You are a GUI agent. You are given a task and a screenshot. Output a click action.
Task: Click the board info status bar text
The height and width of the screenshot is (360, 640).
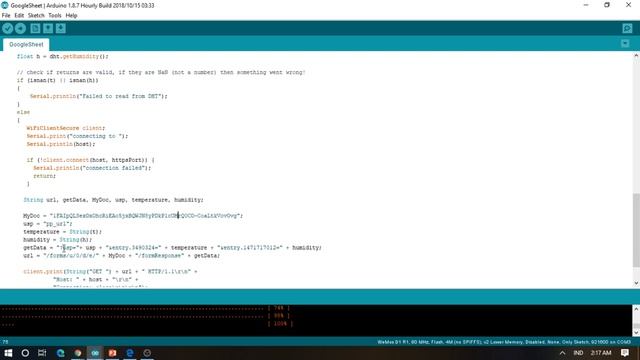pos(504,342)
